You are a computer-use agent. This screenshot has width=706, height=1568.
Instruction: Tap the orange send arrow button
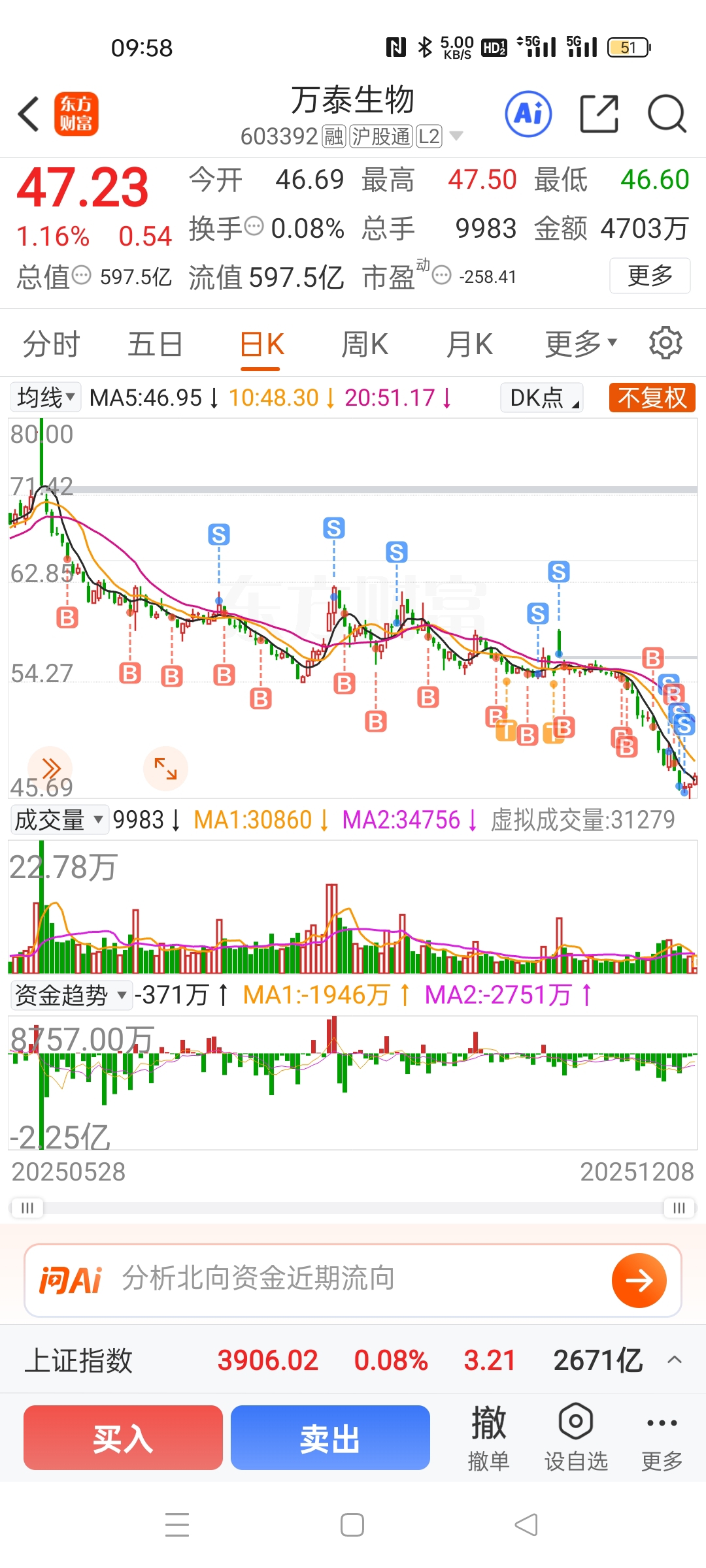(639, 1280)
